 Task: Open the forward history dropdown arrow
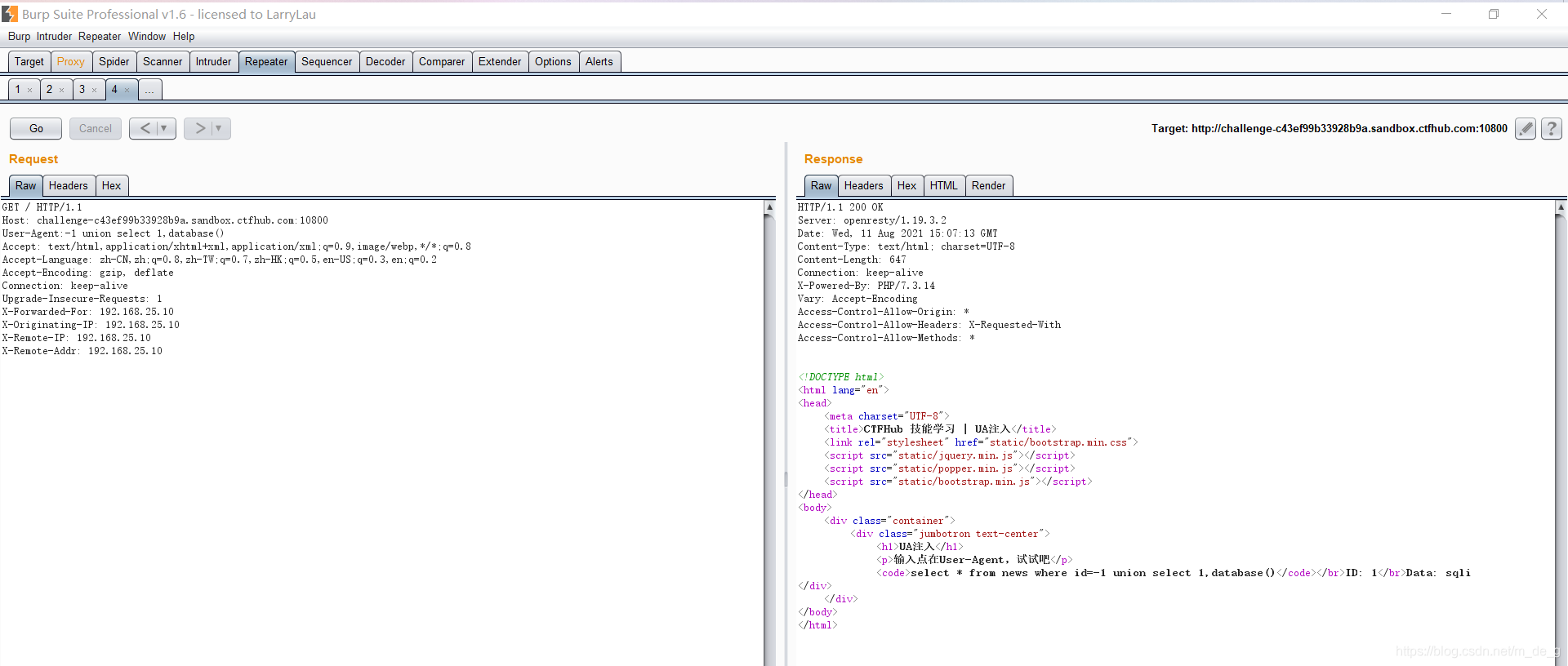point(219,128)
